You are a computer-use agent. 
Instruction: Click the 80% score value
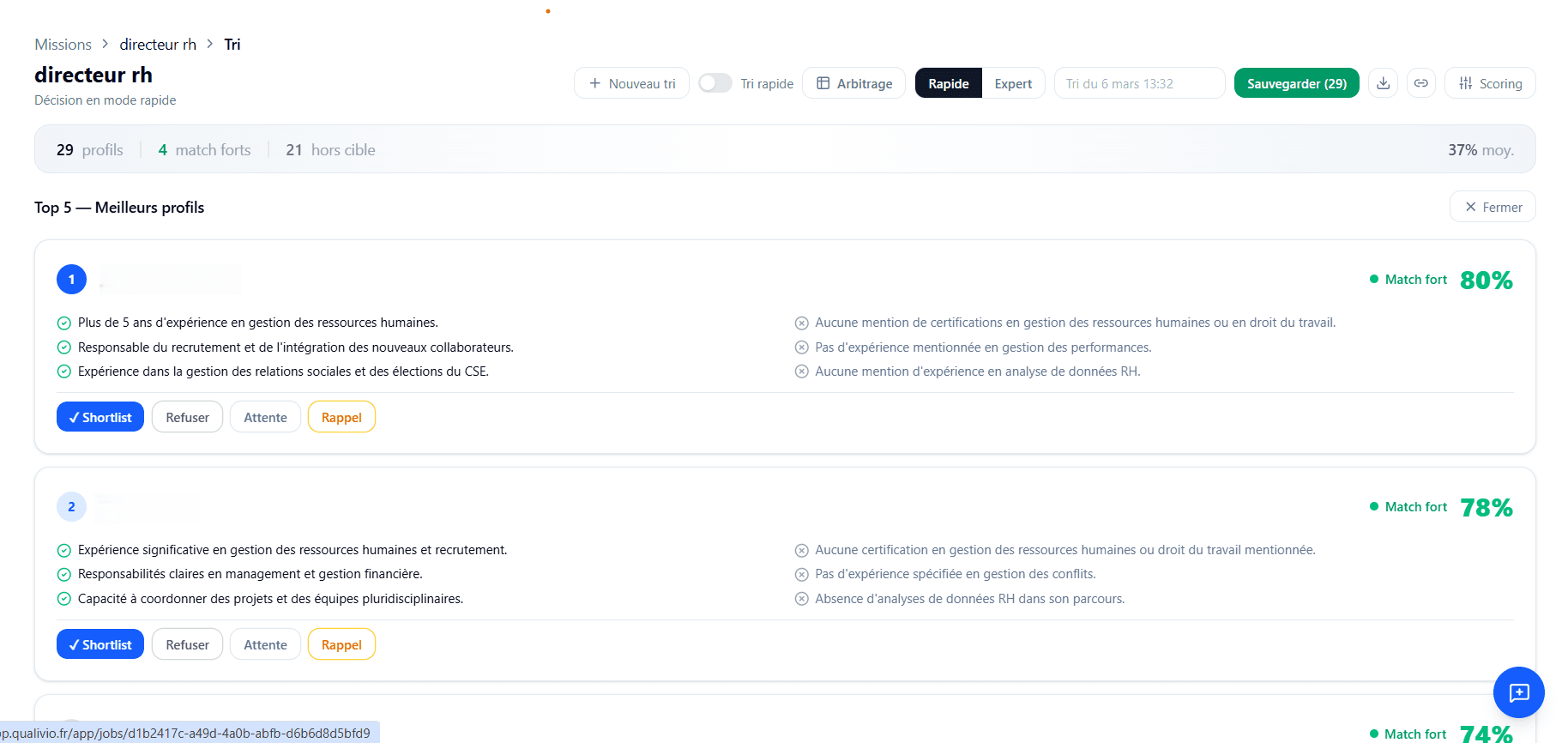pos(1487,280)
